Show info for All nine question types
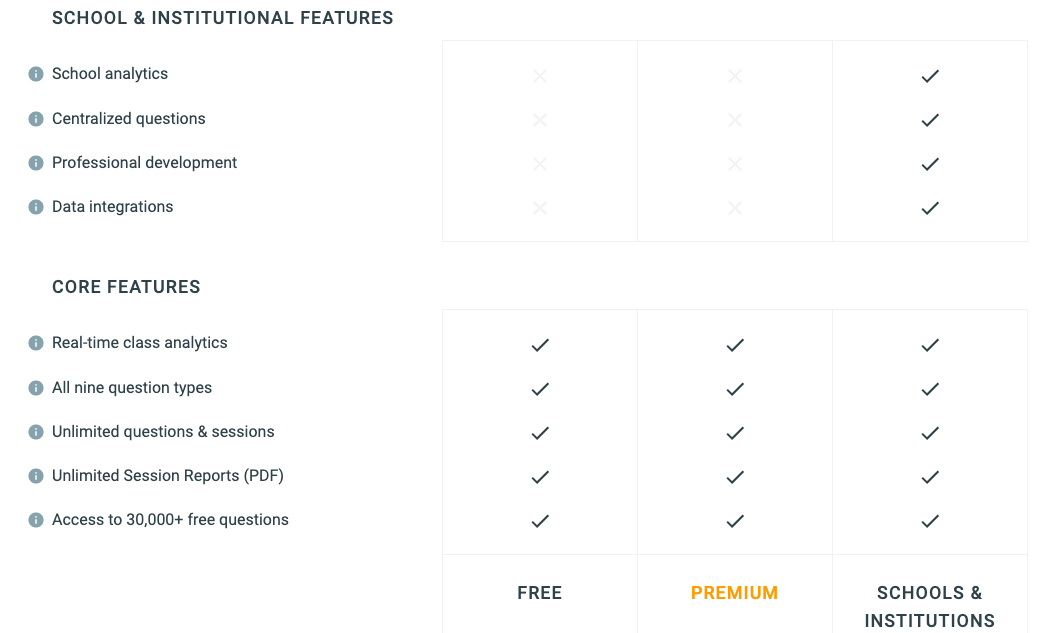The width and height of the screenshot is (1055, 633). pyautogui.click(x=36, y=388)
